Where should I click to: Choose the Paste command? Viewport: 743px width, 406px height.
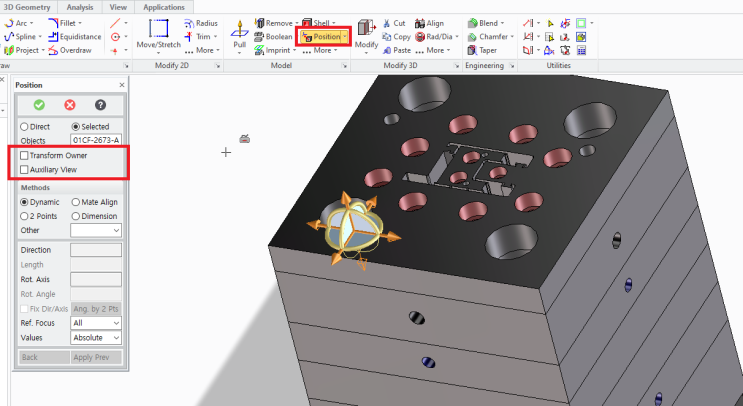[397, 50]
